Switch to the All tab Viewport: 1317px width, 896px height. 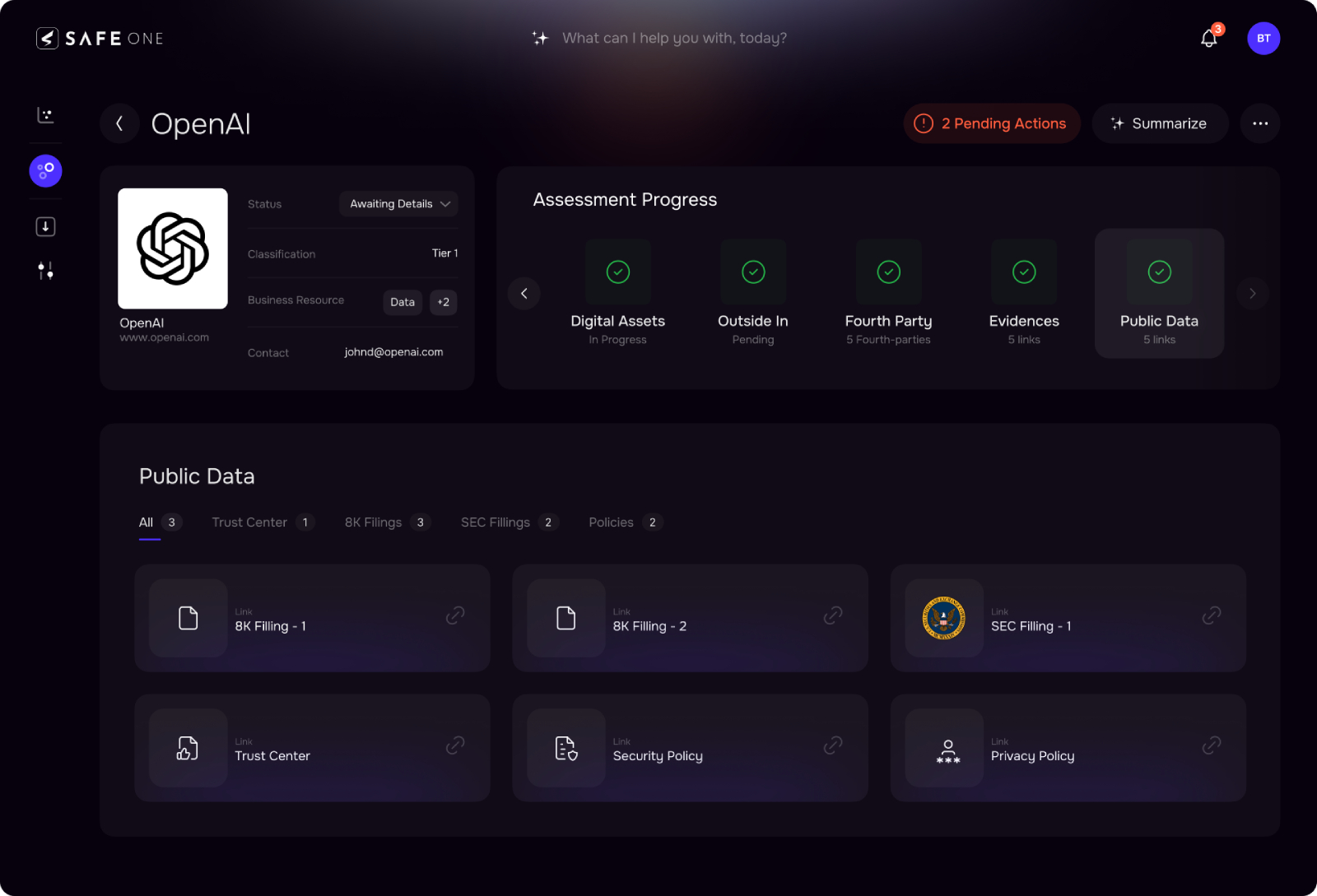click(x=161, y=522)
